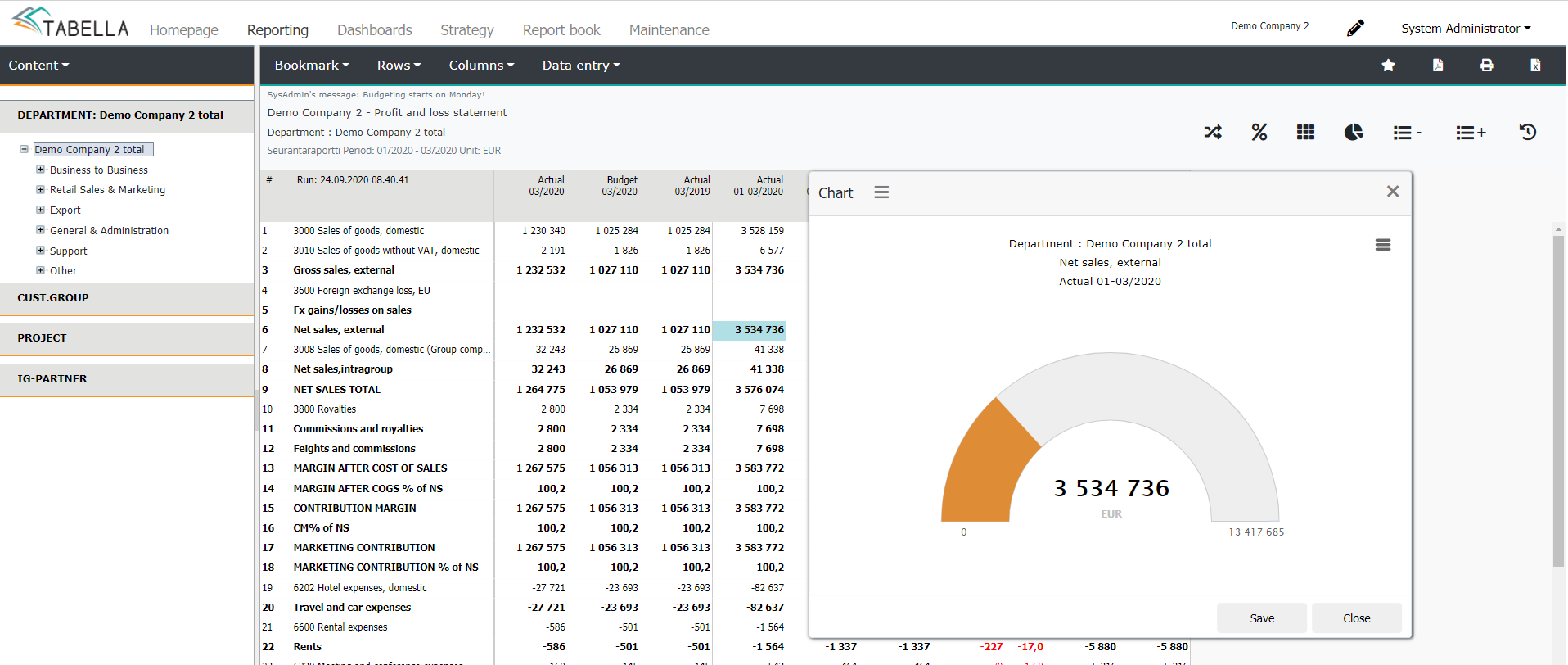Go to the Homepage tab

pos(184,30)
